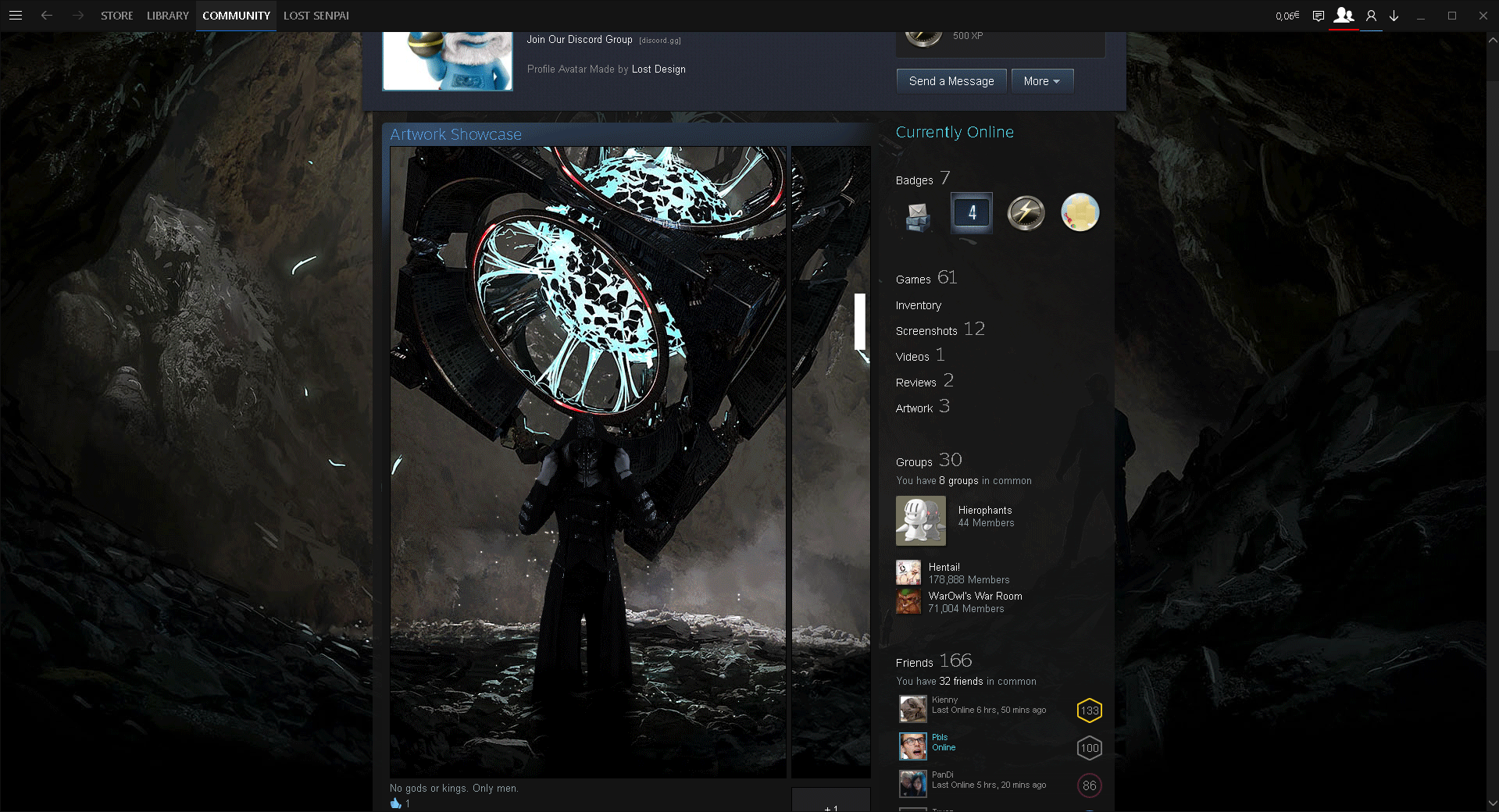Open the +1 more artwork tile
Screen dimensions: 1499x812
point(831,800)
